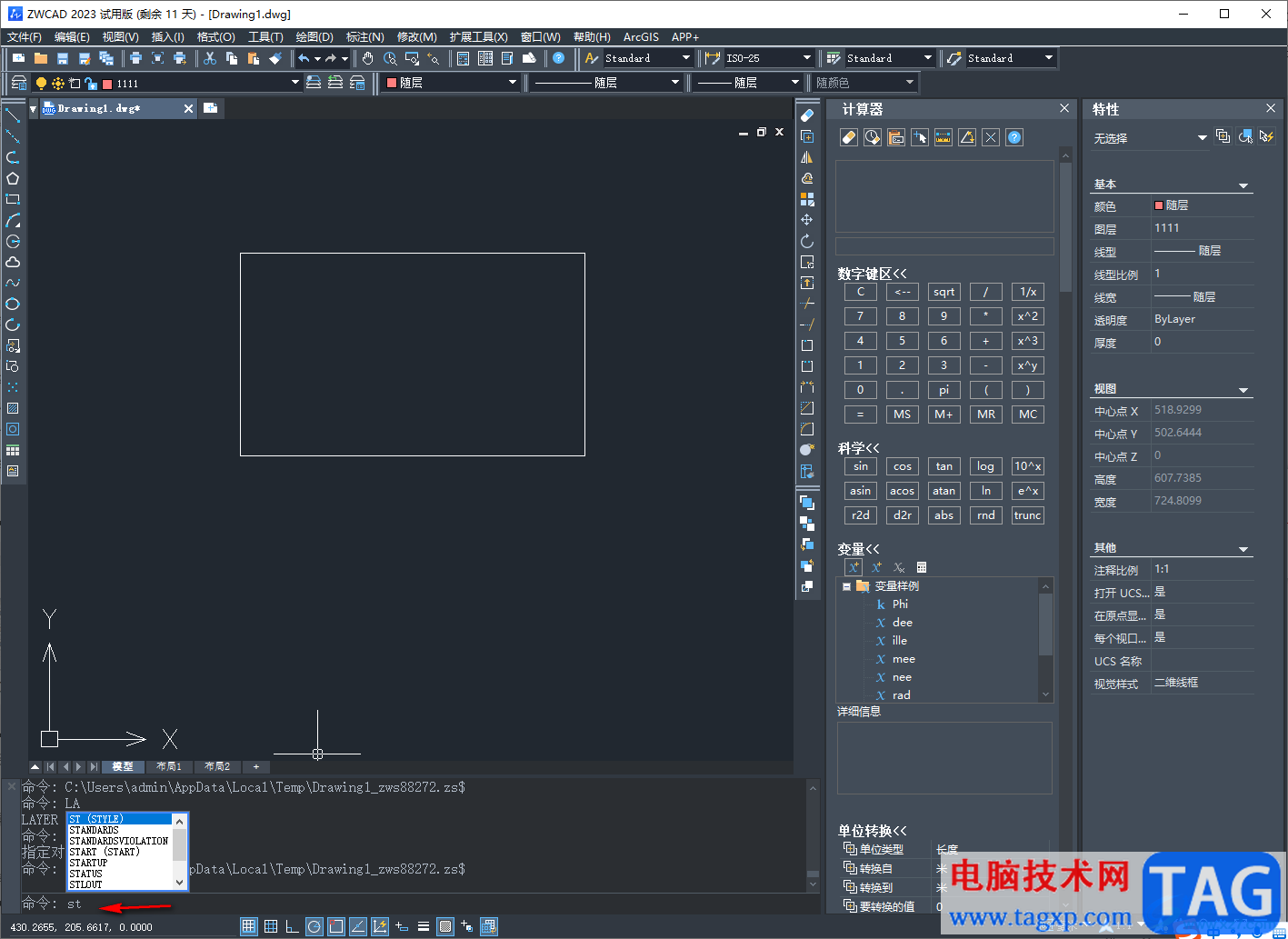Collapse the 数字键区 section
The width and height of the screenshot is (1288, 939).
[x=872, y=274]
